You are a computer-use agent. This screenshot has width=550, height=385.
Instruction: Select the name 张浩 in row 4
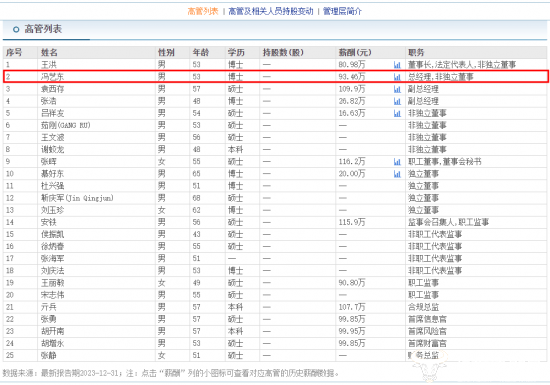pos(49,101)
